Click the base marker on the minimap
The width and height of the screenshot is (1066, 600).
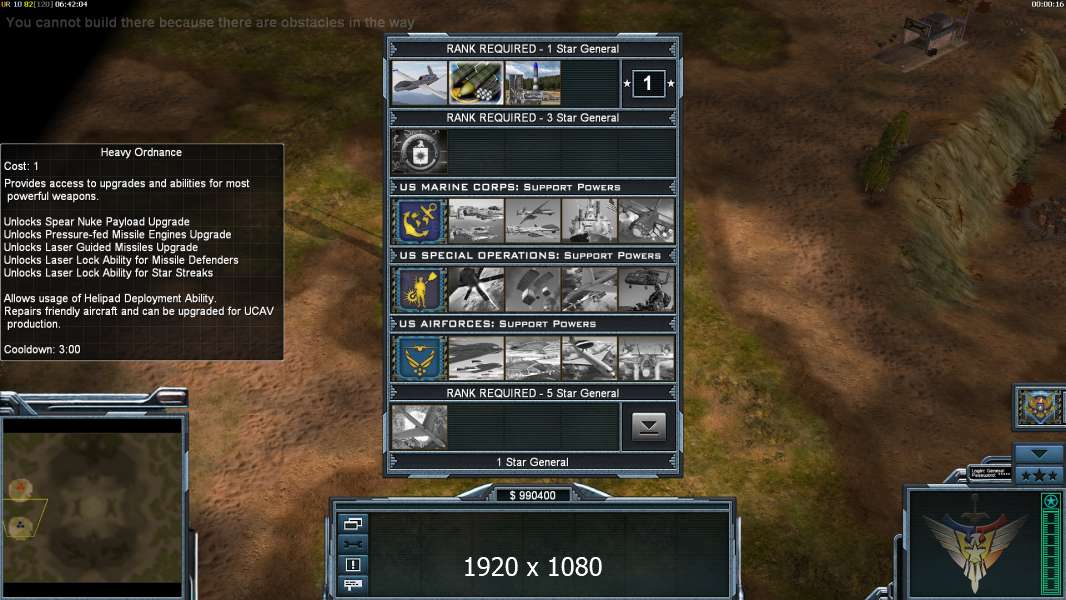tap(20, 488)
